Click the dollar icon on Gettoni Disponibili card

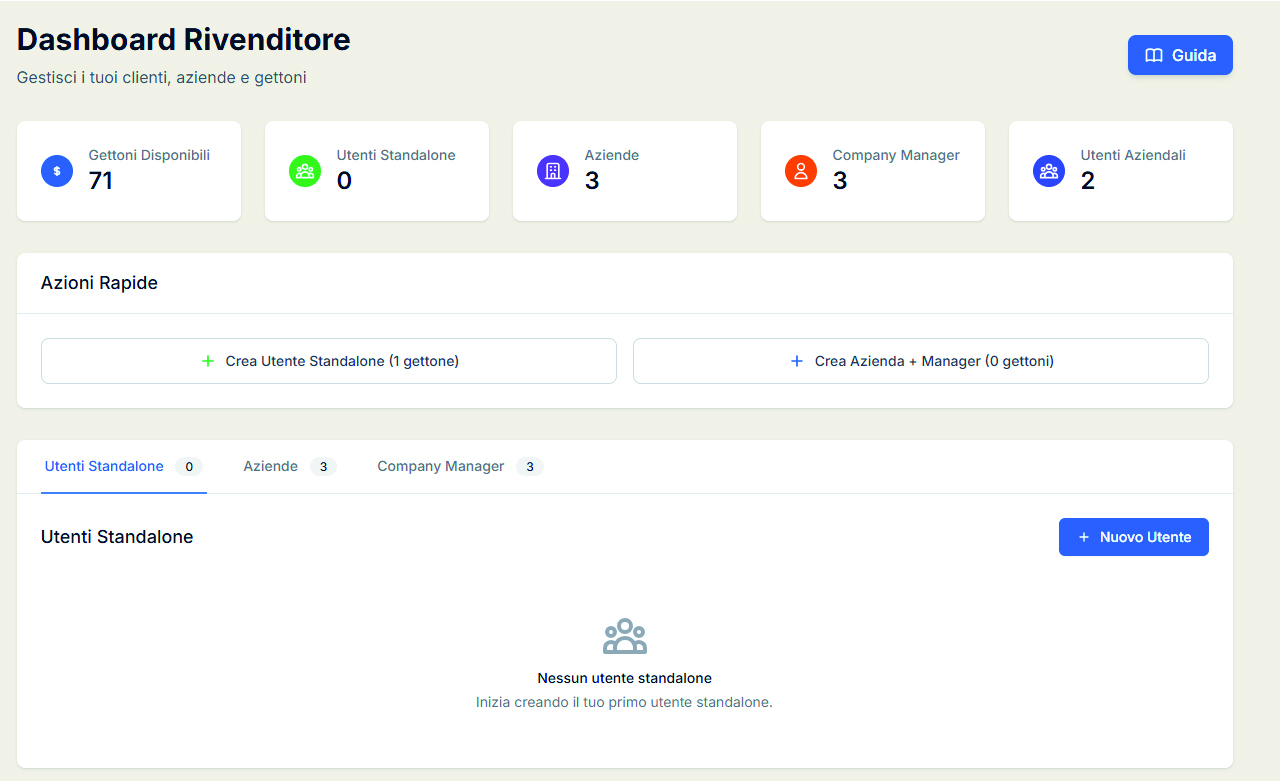click(x=57, y=171)
